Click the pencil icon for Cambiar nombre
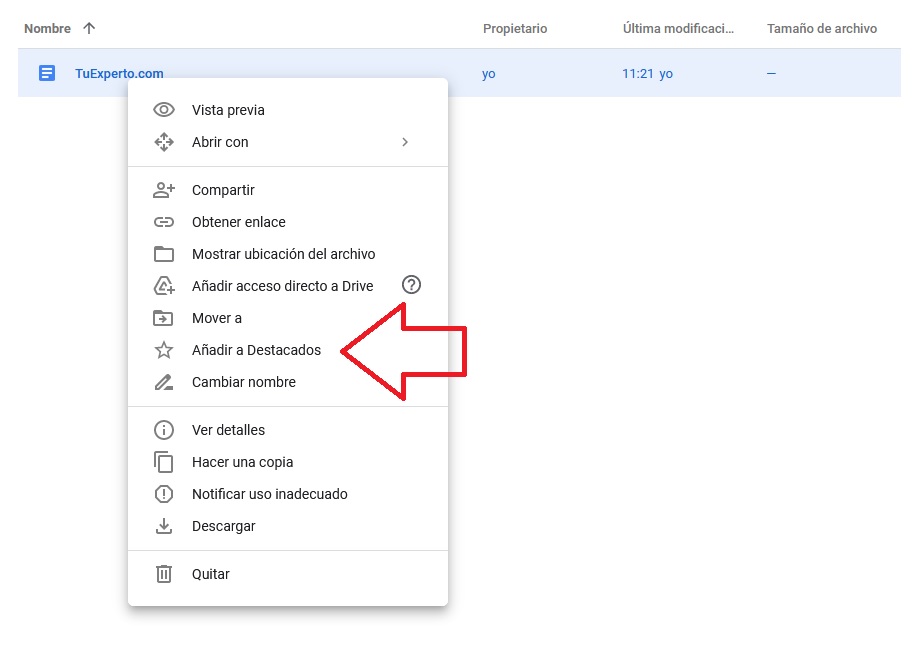Viewport: 923px width, 645px height. (164, 382)
